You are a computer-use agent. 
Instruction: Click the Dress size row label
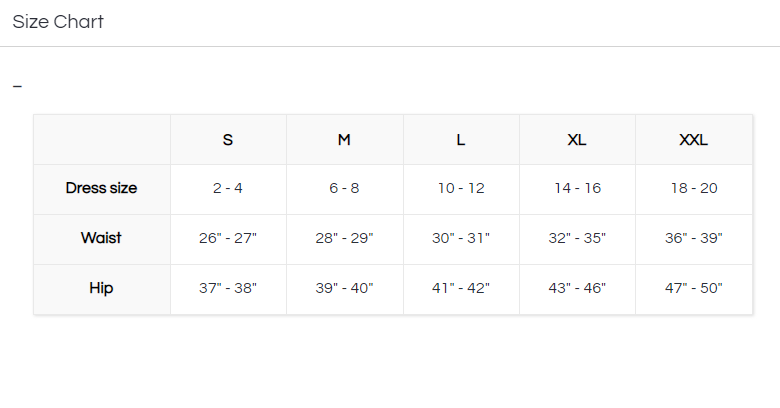coord(101,188)
